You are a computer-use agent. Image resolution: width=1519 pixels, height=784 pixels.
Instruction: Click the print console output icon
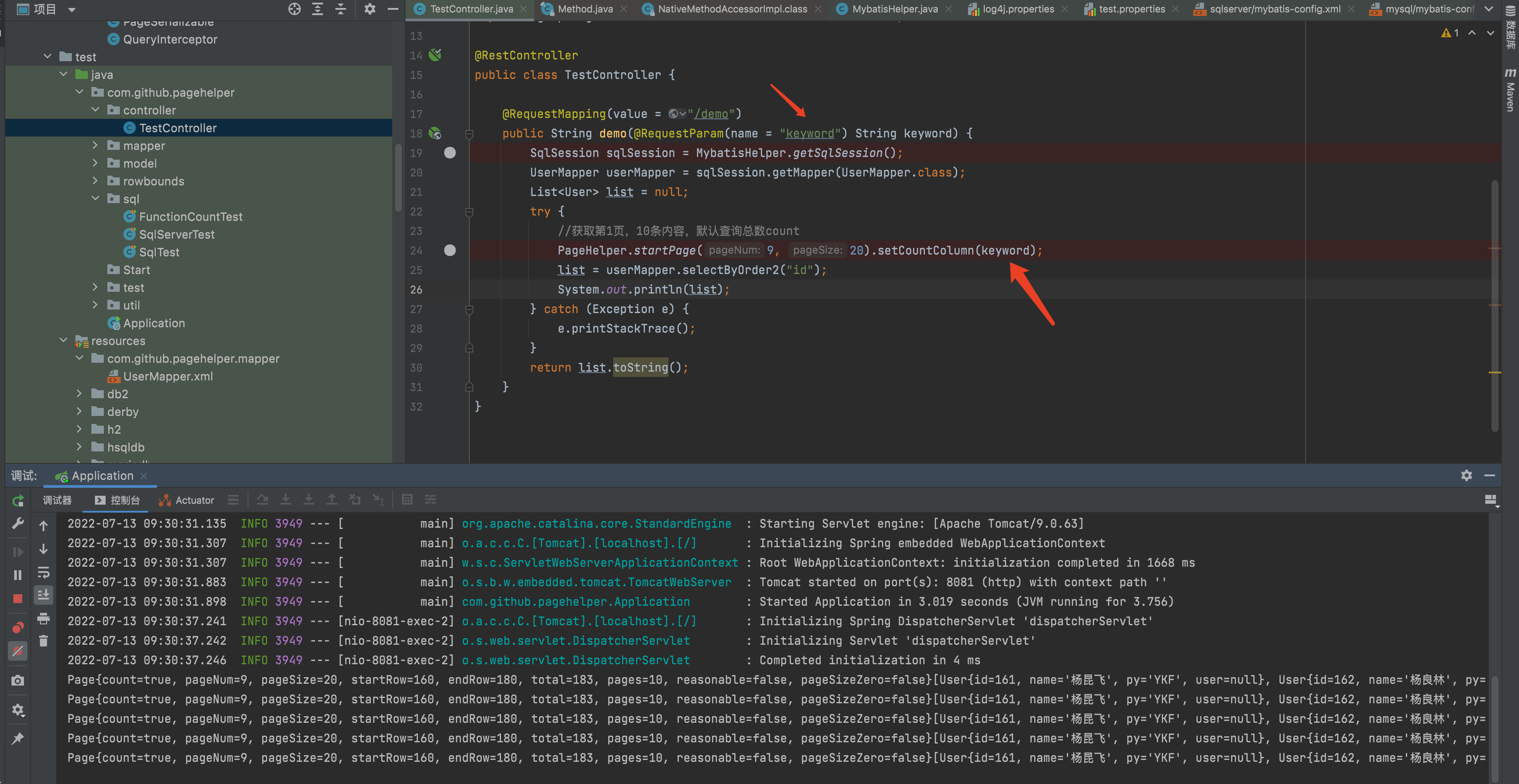pyautogui.click(x=43, y=618)
